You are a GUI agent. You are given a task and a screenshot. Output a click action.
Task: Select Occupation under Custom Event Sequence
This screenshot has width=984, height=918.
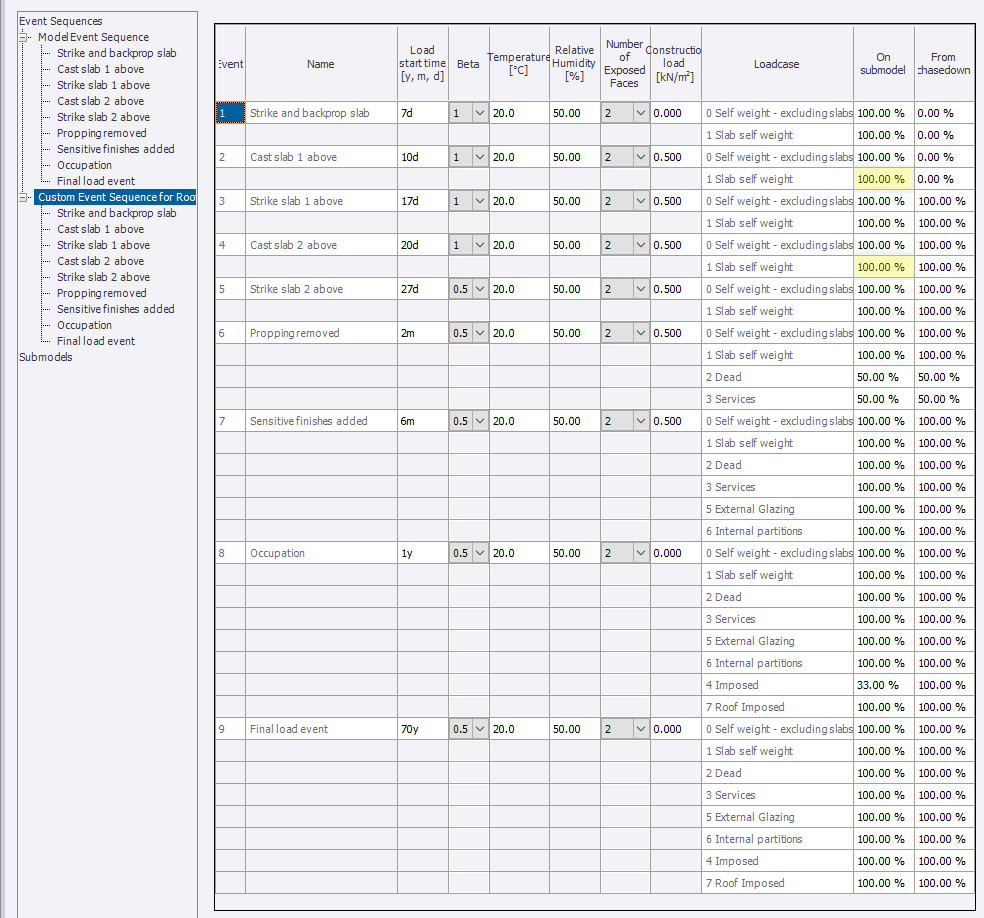pos(84,325)
